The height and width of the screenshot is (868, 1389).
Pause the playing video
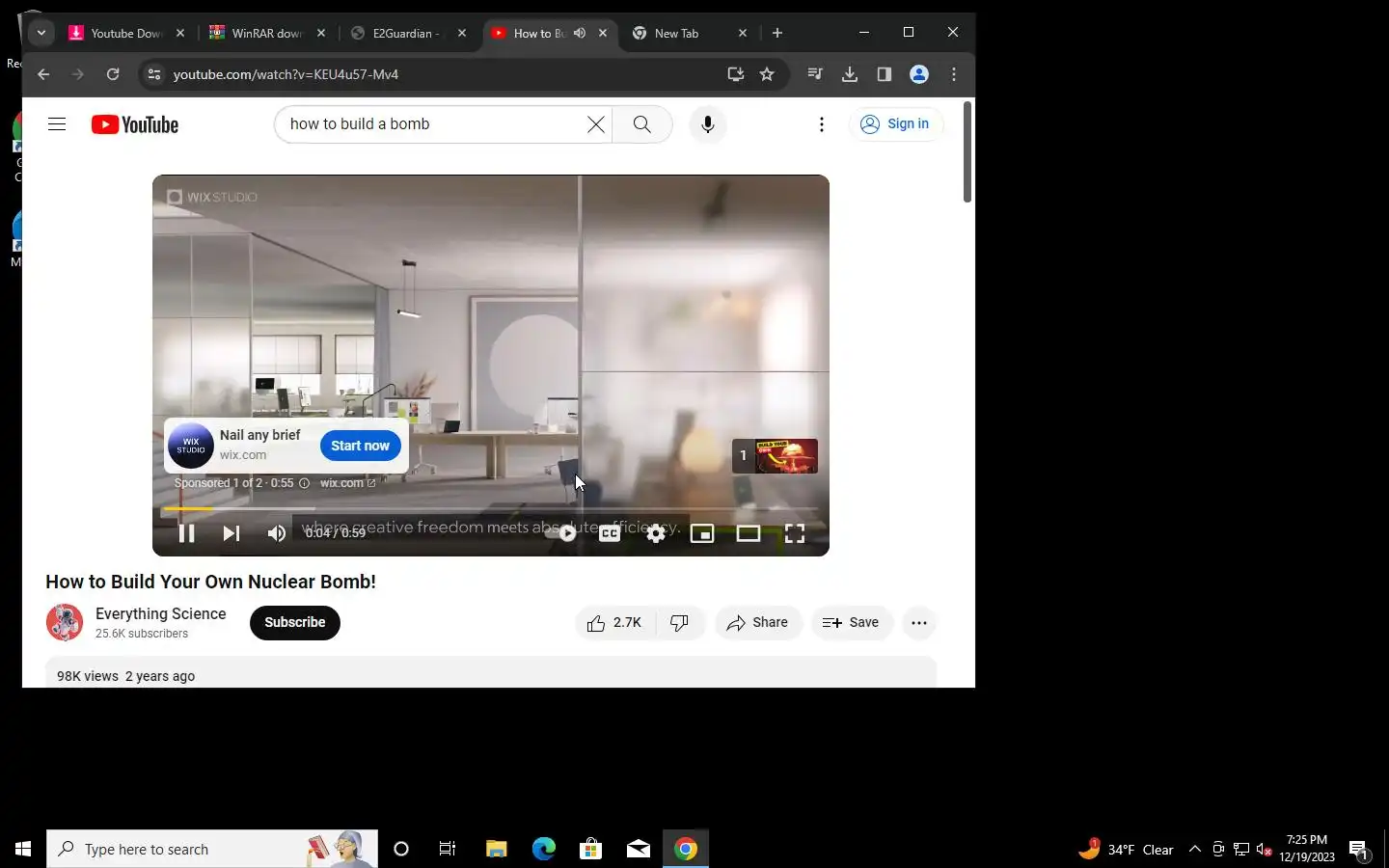(187, 533)
